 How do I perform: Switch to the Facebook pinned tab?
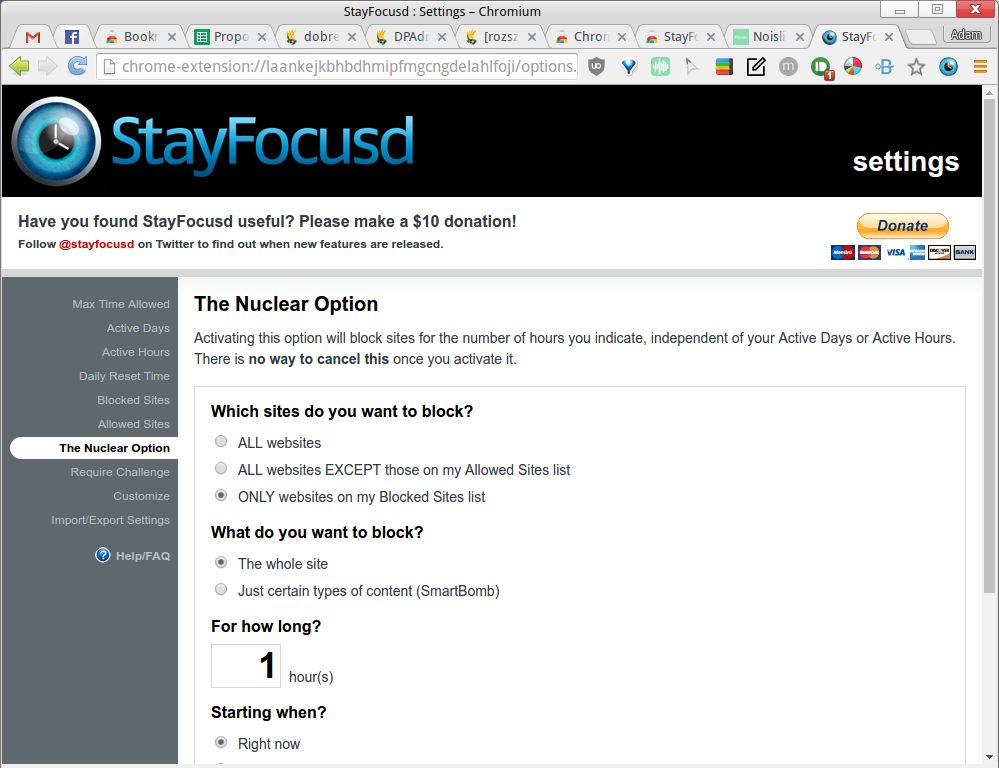72,37
